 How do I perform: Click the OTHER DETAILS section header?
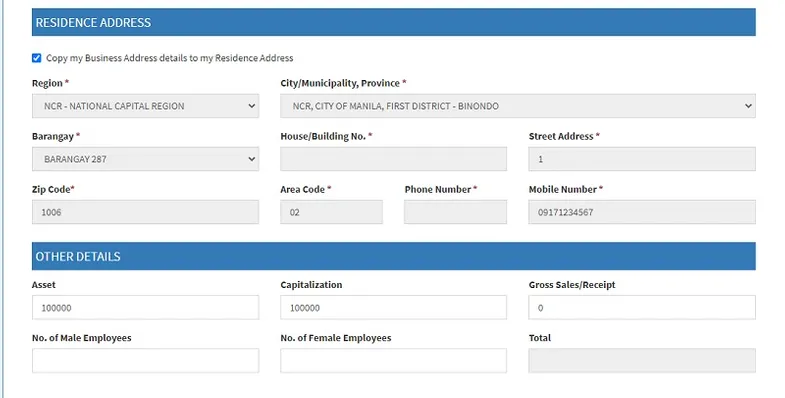(x=394, y=256)
